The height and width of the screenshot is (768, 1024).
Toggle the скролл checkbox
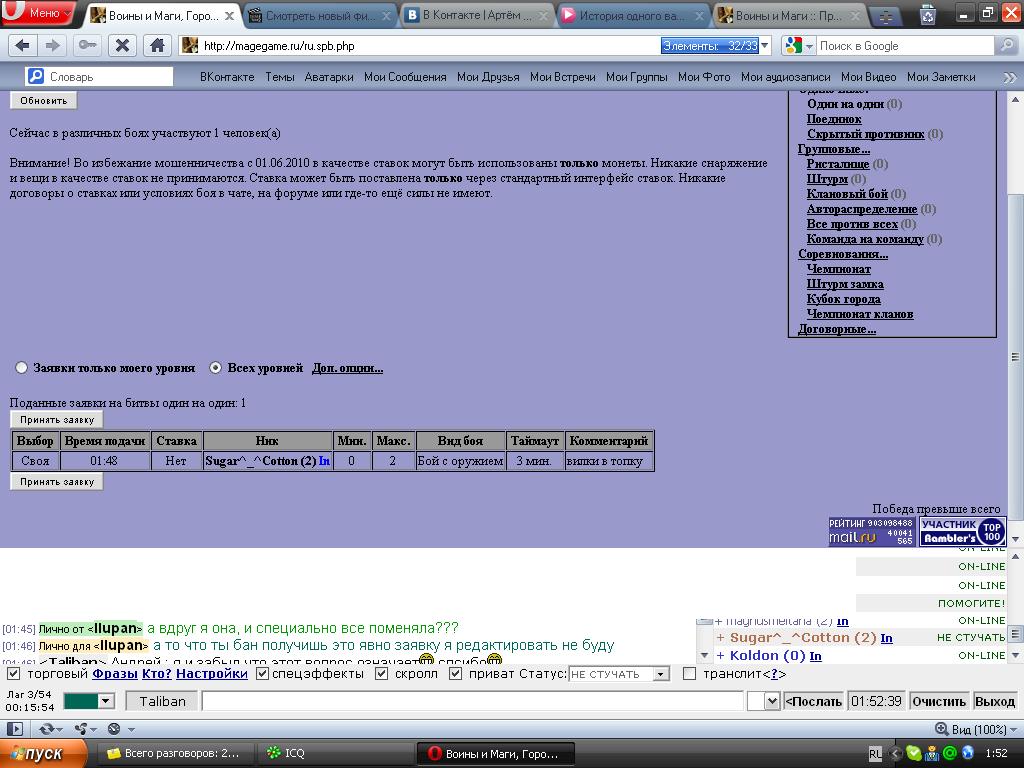tap(382, 673)
